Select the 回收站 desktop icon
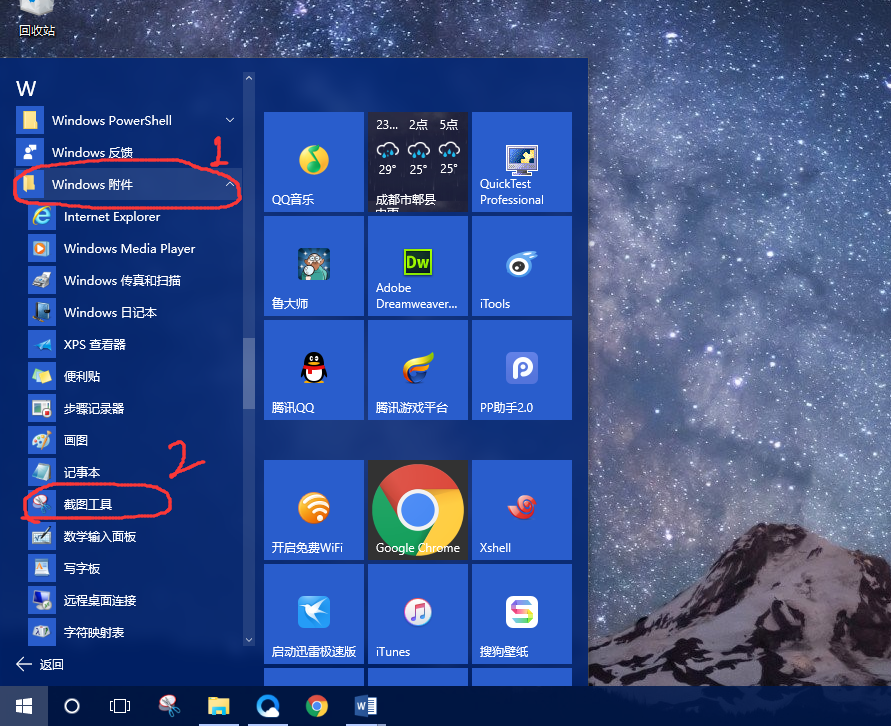 [x=37, y=19]
